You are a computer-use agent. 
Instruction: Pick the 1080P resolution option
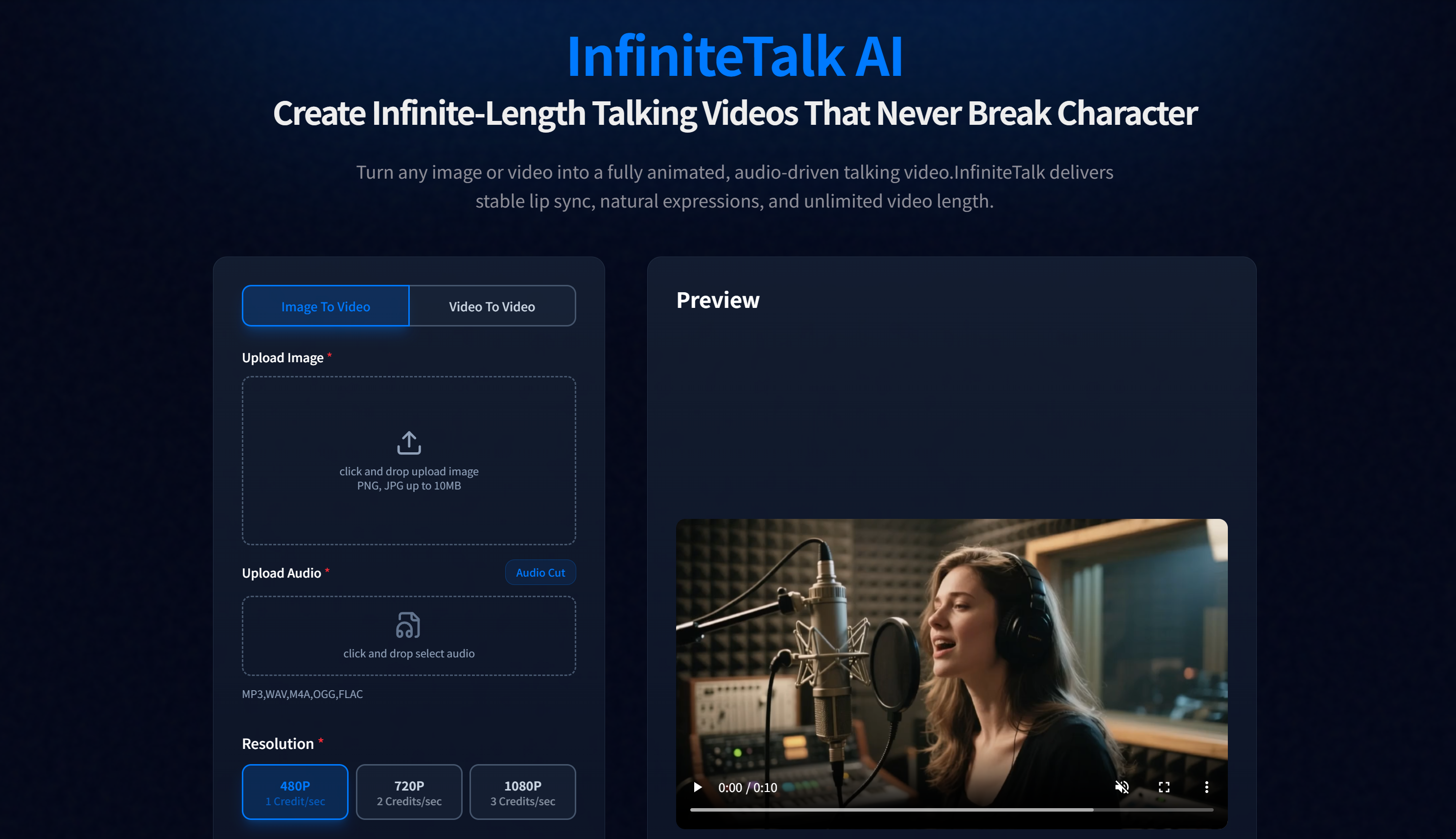[522, 792]
